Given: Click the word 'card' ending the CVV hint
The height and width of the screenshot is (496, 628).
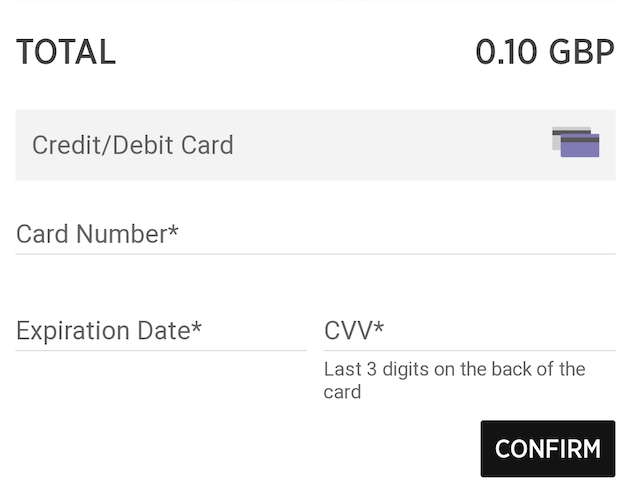Looking at the screenshot, I should point(342,392).
